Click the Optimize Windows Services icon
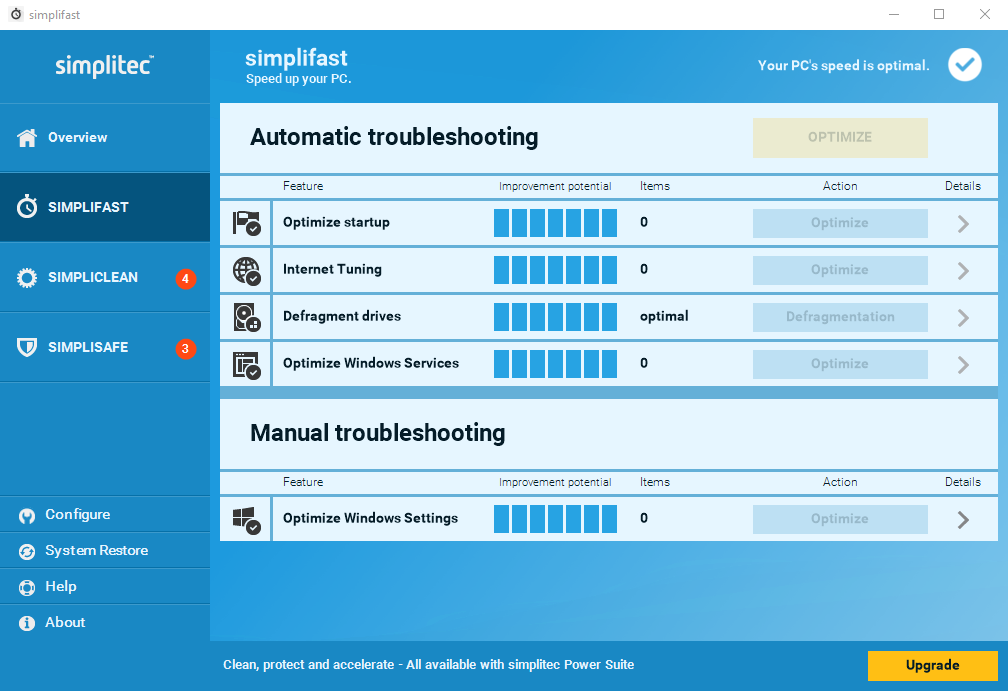Viewport: 1008px width, 691px height. pyautogui.click(x=246, y=364)
